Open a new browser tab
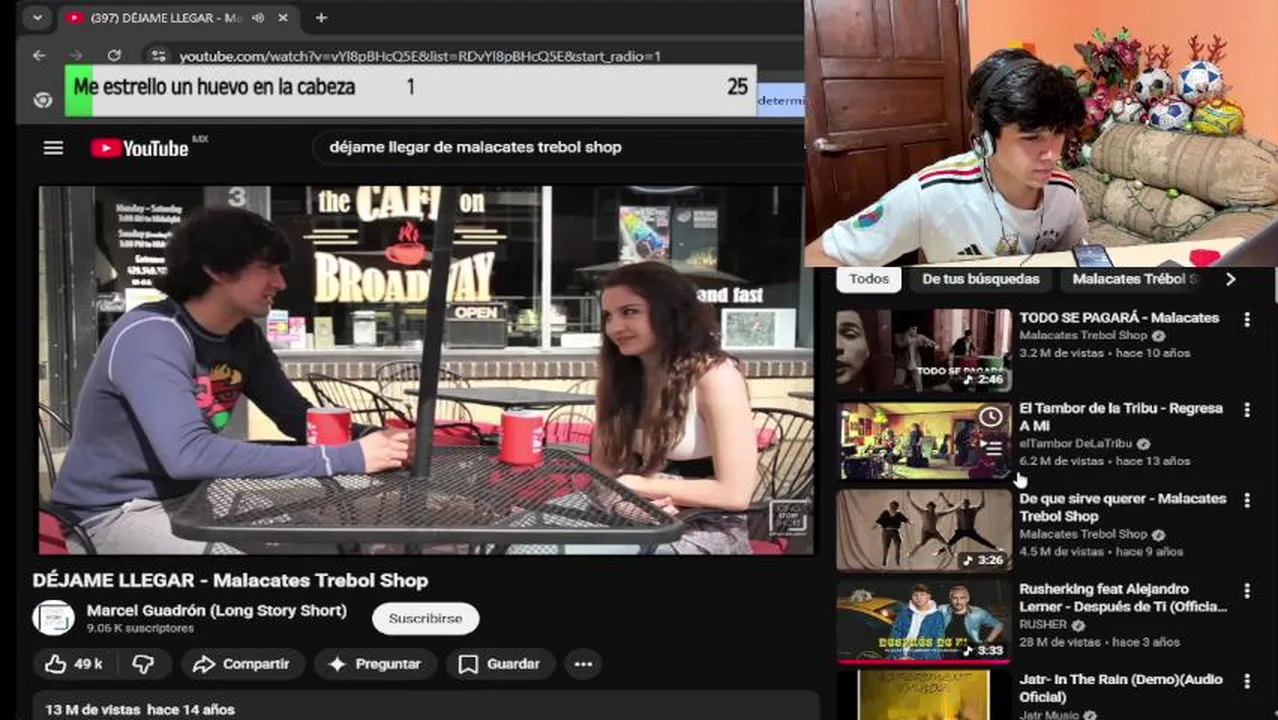 click(321, 18)
